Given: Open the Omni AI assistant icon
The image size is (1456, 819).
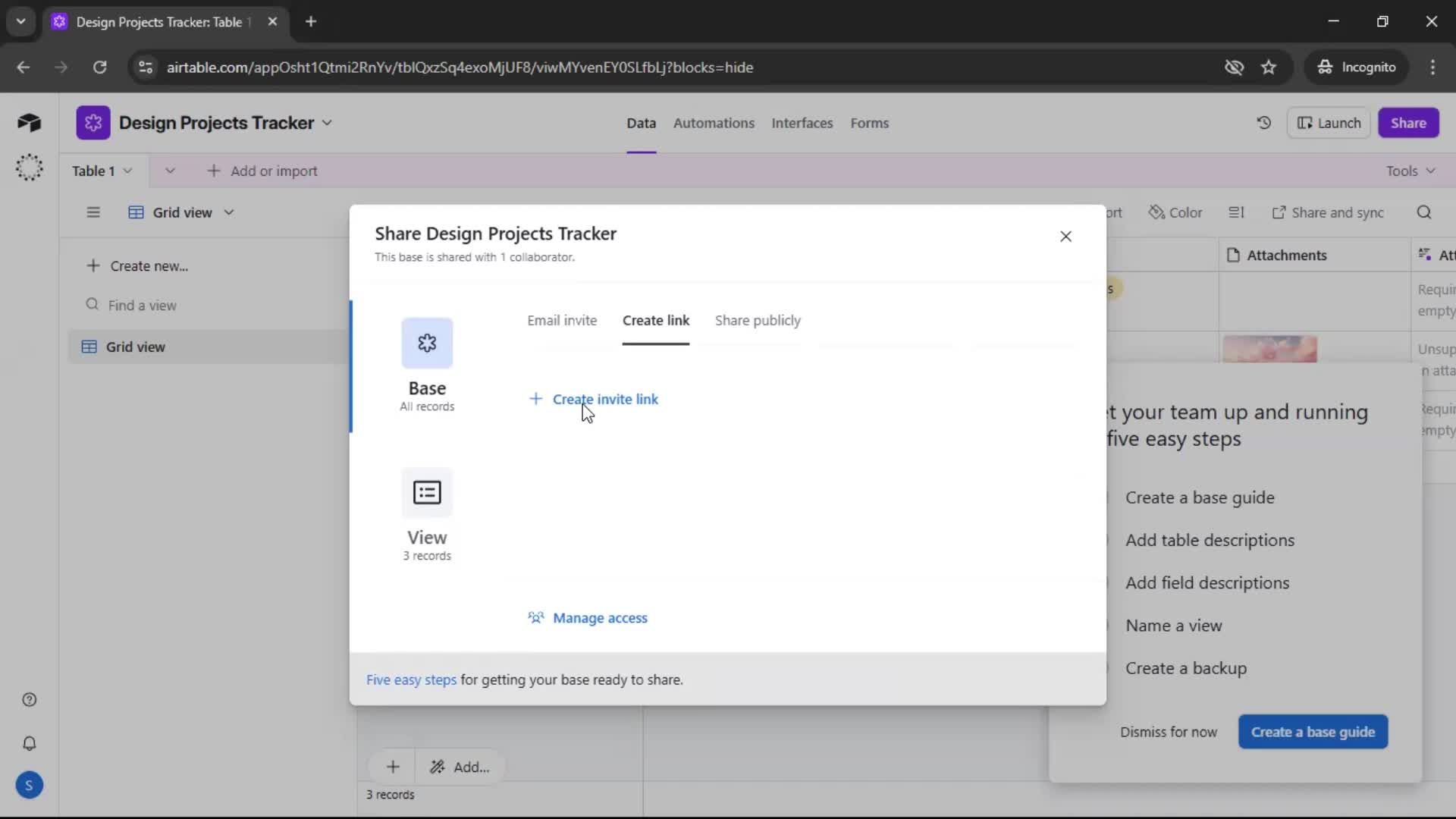Looking at the screenshot, I should point(29,168).
